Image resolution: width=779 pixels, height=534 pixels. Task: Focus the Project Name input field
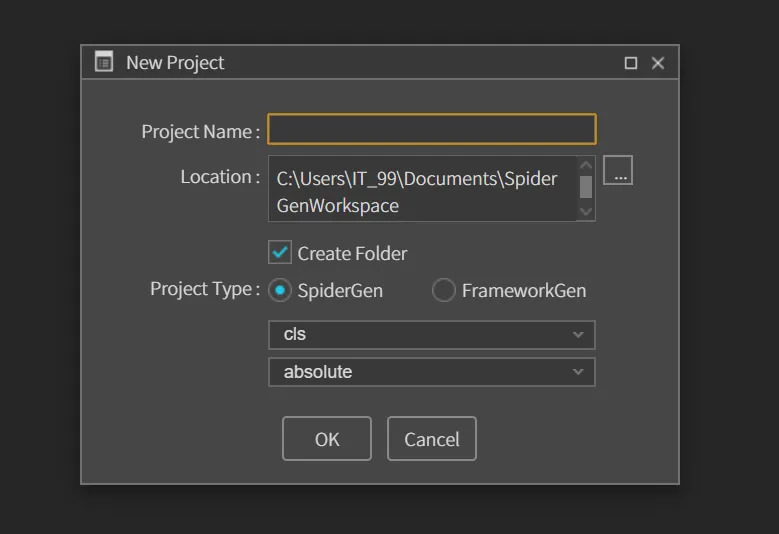[432, 129]
